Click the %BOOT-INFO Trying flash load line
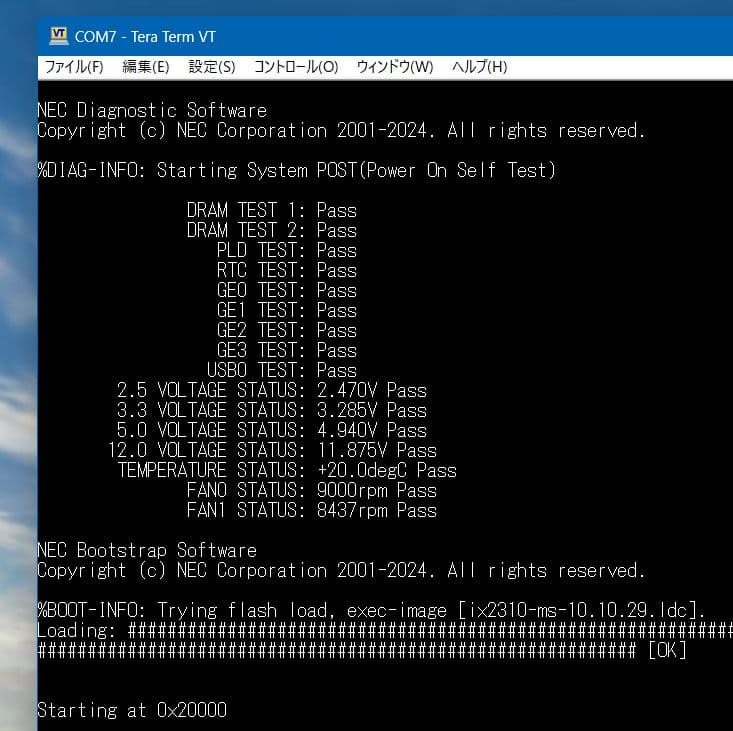 point(371,610)
